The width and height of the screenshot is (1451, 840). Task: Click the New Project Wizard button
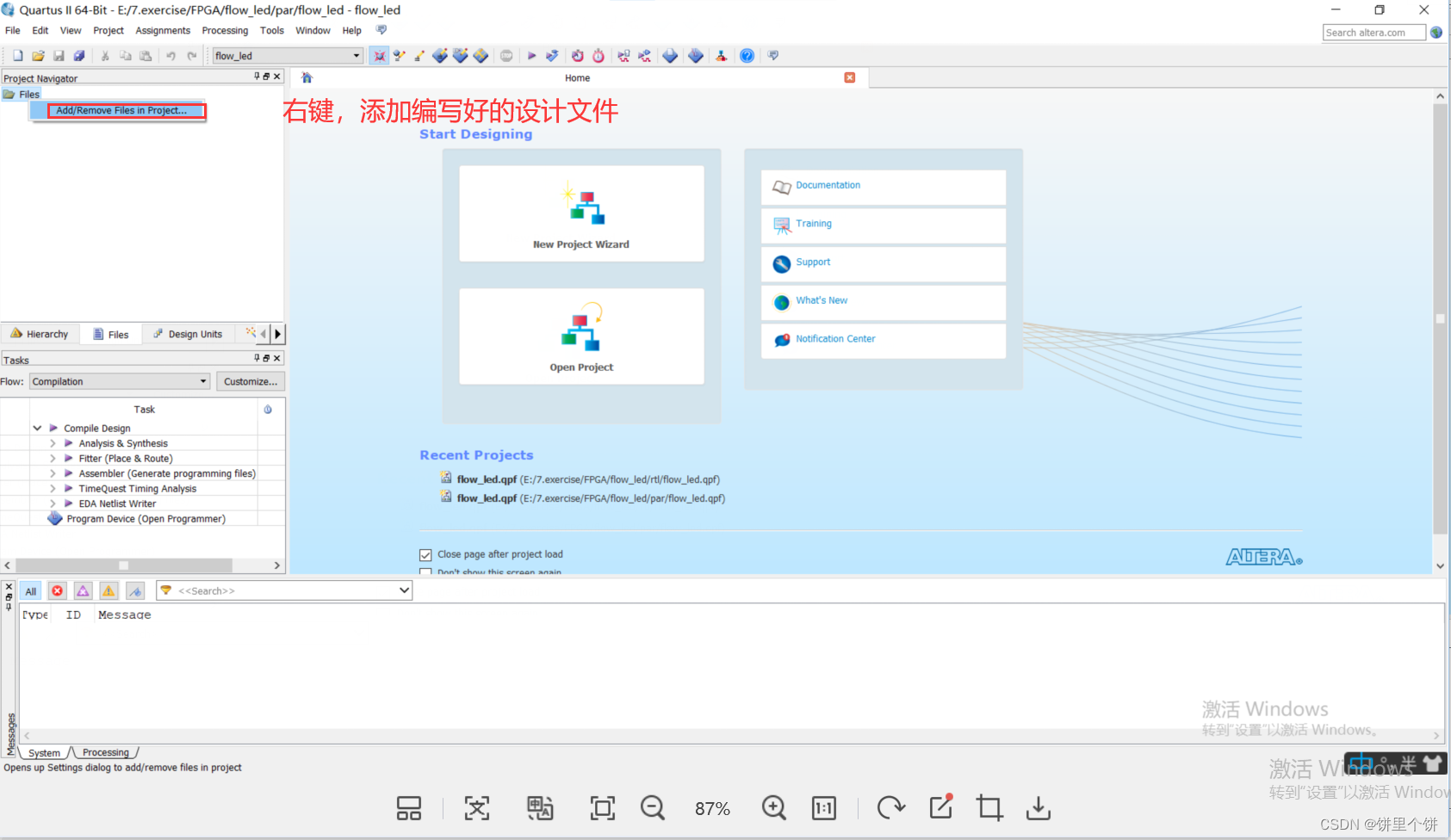[x=581, y=213]
